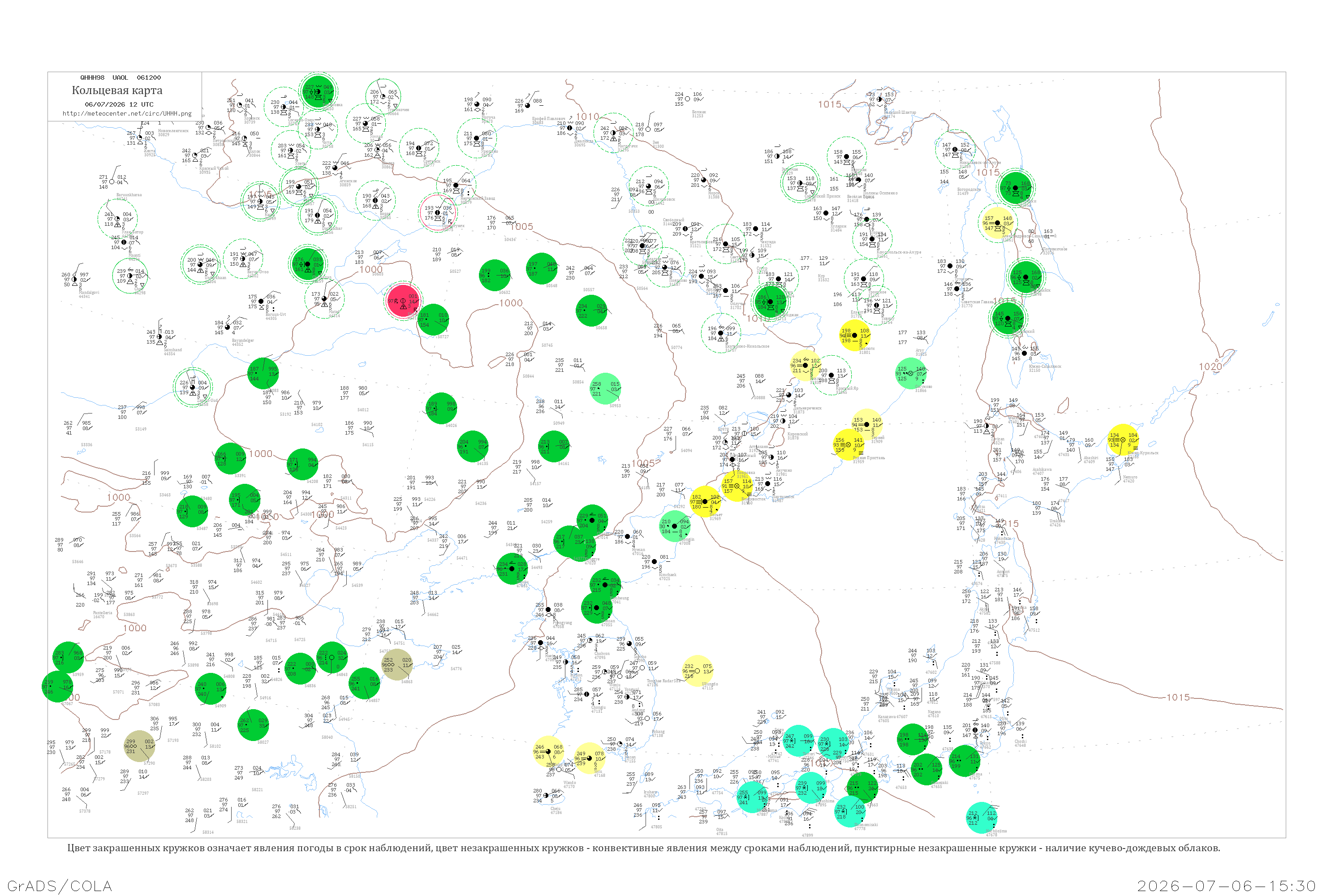Screen dimensions: 1344x896
Task: Select the "Дальнереченск" station label
Action: click(x=807, y=408)
